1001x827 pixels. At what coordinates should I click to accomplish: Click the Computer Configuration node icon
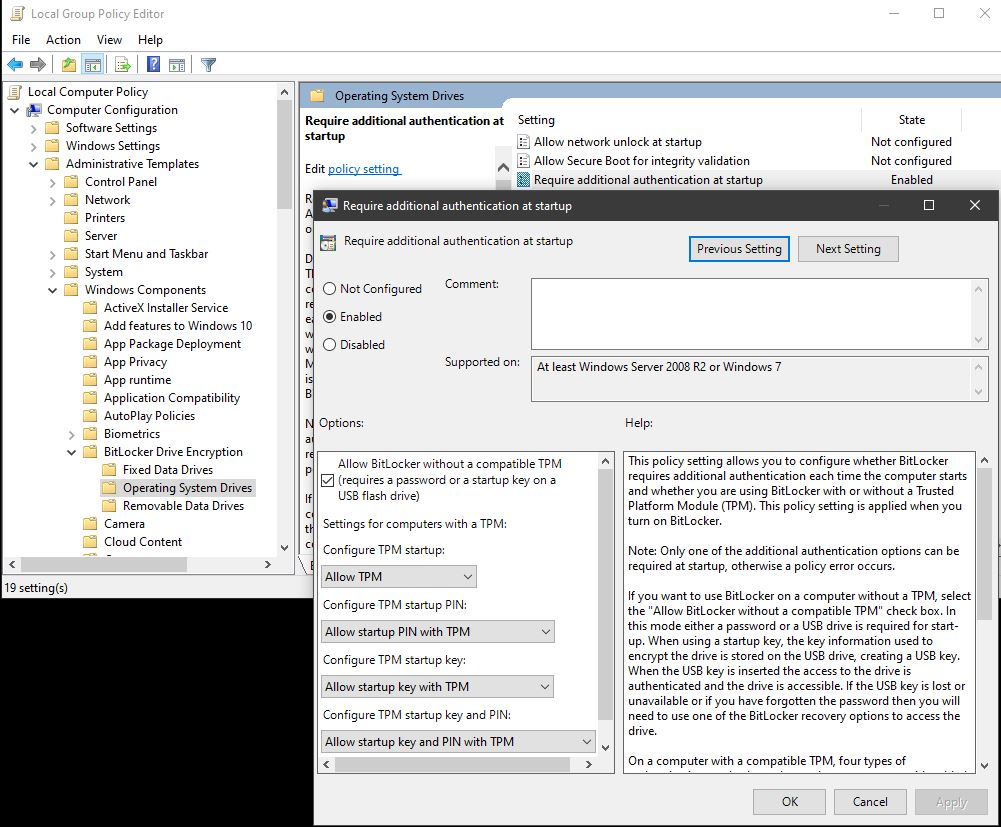click(33, 110)
